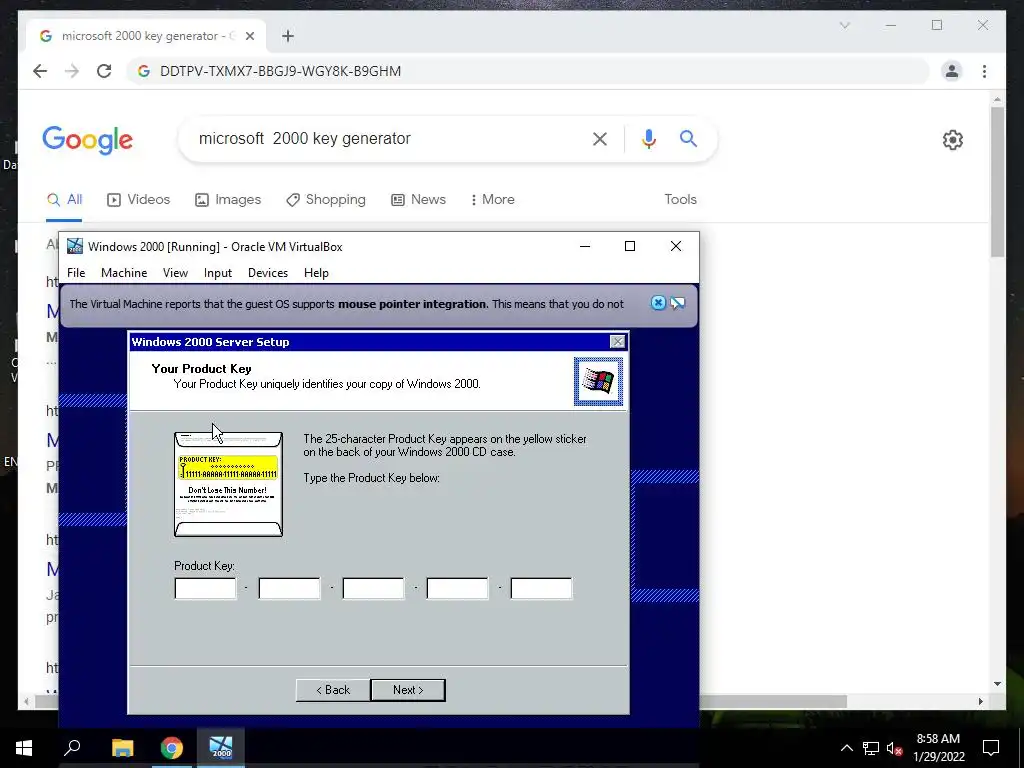The height and width of the screenshot is (768, 1024).
Task: Click the first Product Key field
Action: [x=205, y=588]
